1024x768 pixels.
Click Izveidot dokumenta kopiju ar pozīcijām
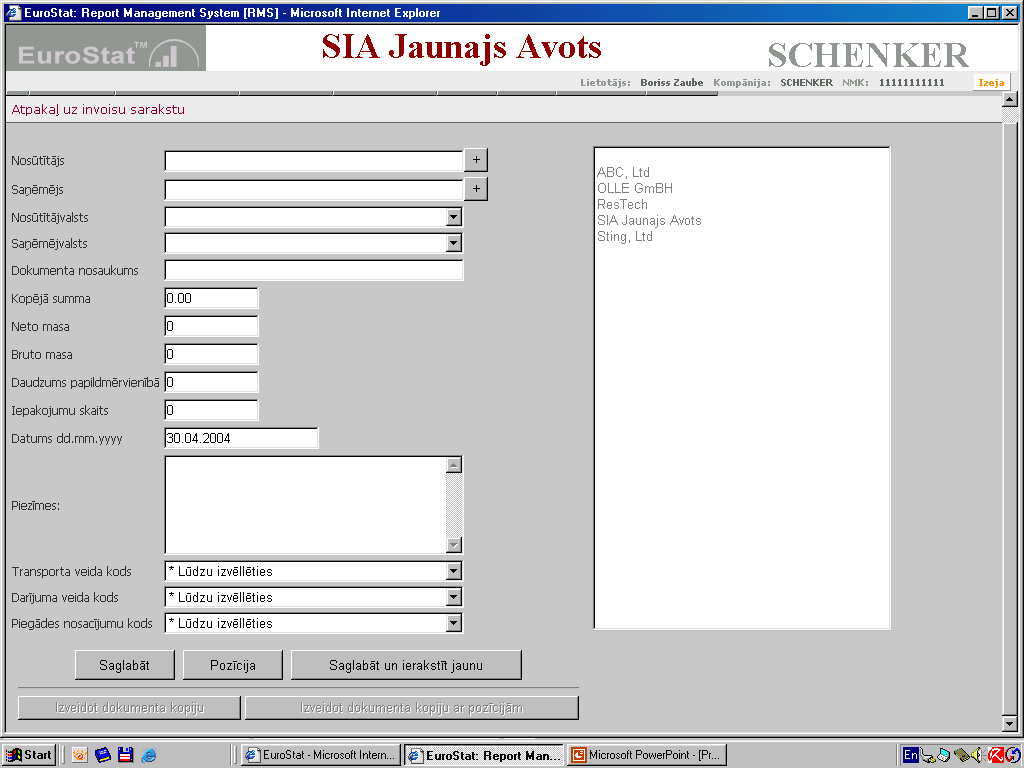click(411, 708)
